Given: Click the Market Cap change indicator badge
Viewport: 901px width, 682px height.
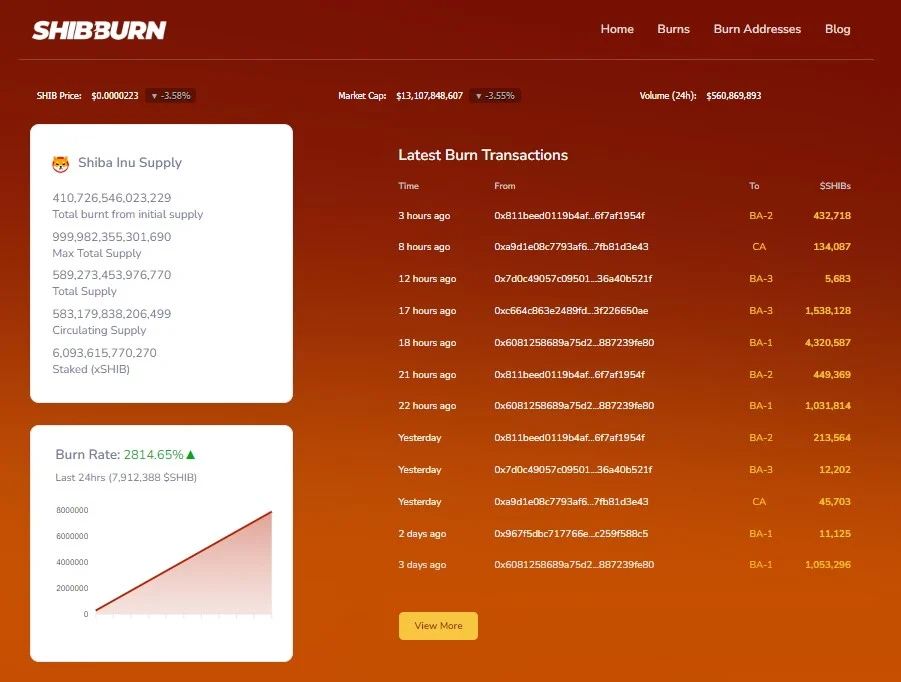Looking at the screenshot, I should (496, 96).
